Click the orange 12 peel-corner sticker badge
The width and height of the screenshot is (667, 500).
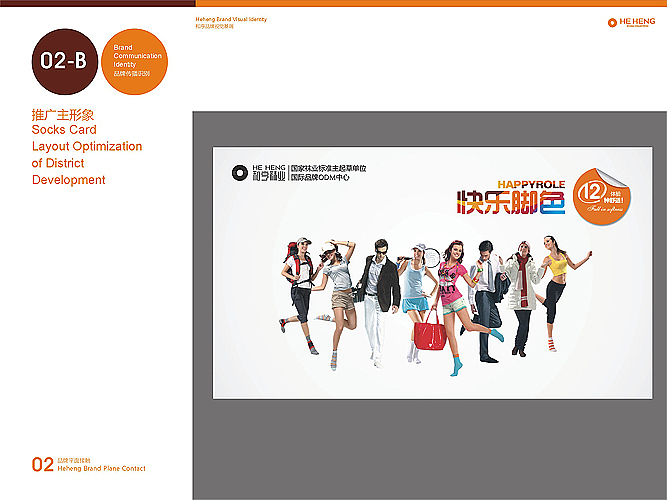602,196
